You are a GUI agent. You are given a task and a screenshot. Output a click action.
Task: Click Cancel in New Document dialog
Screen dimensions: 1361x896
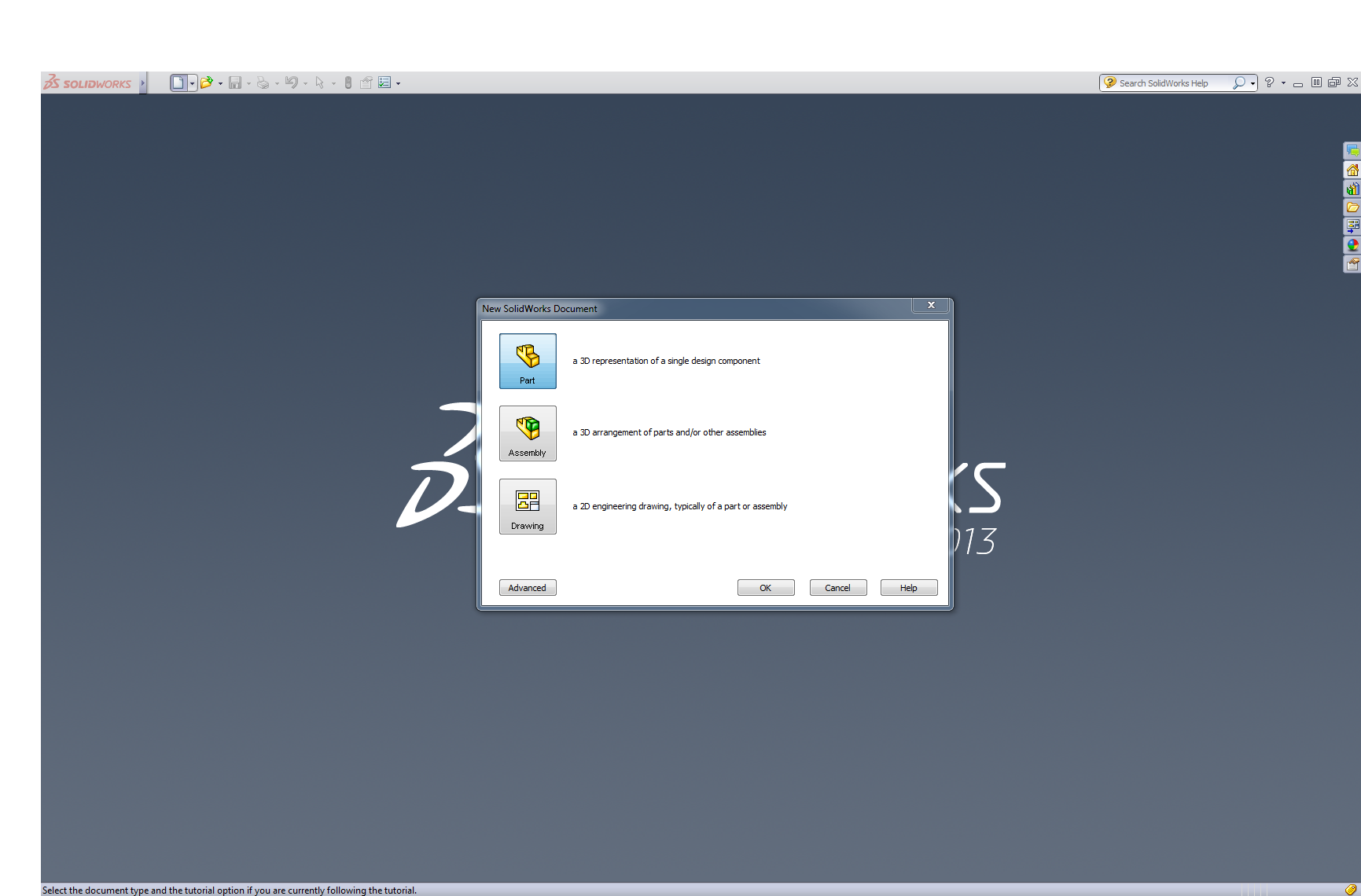click(838, 588)
